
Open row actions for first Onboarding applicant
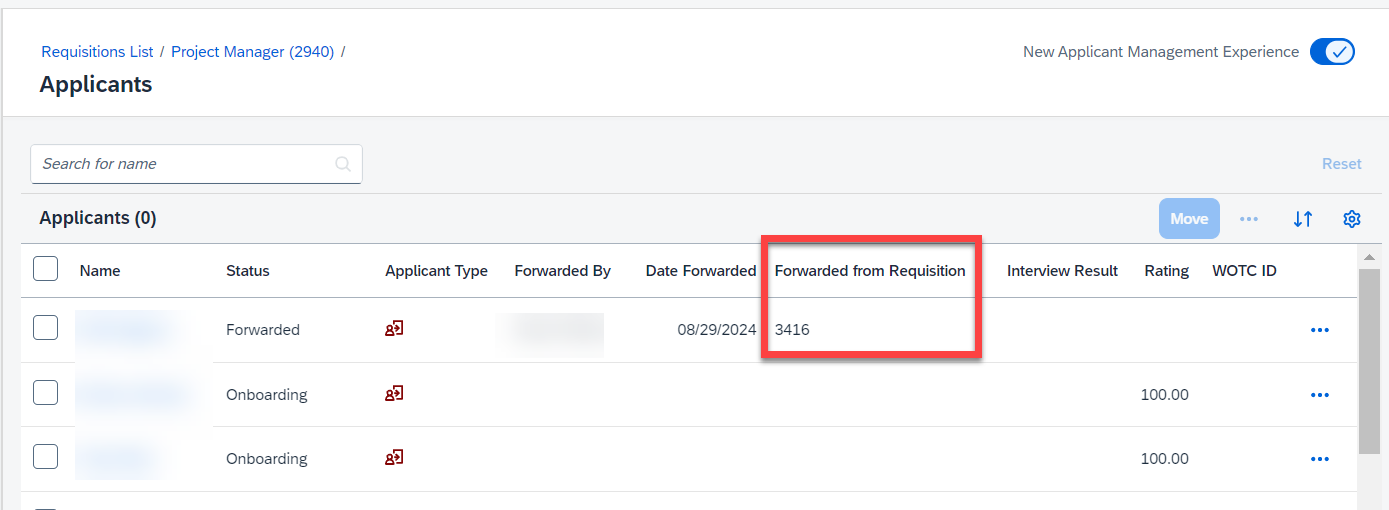point(1320,394)
